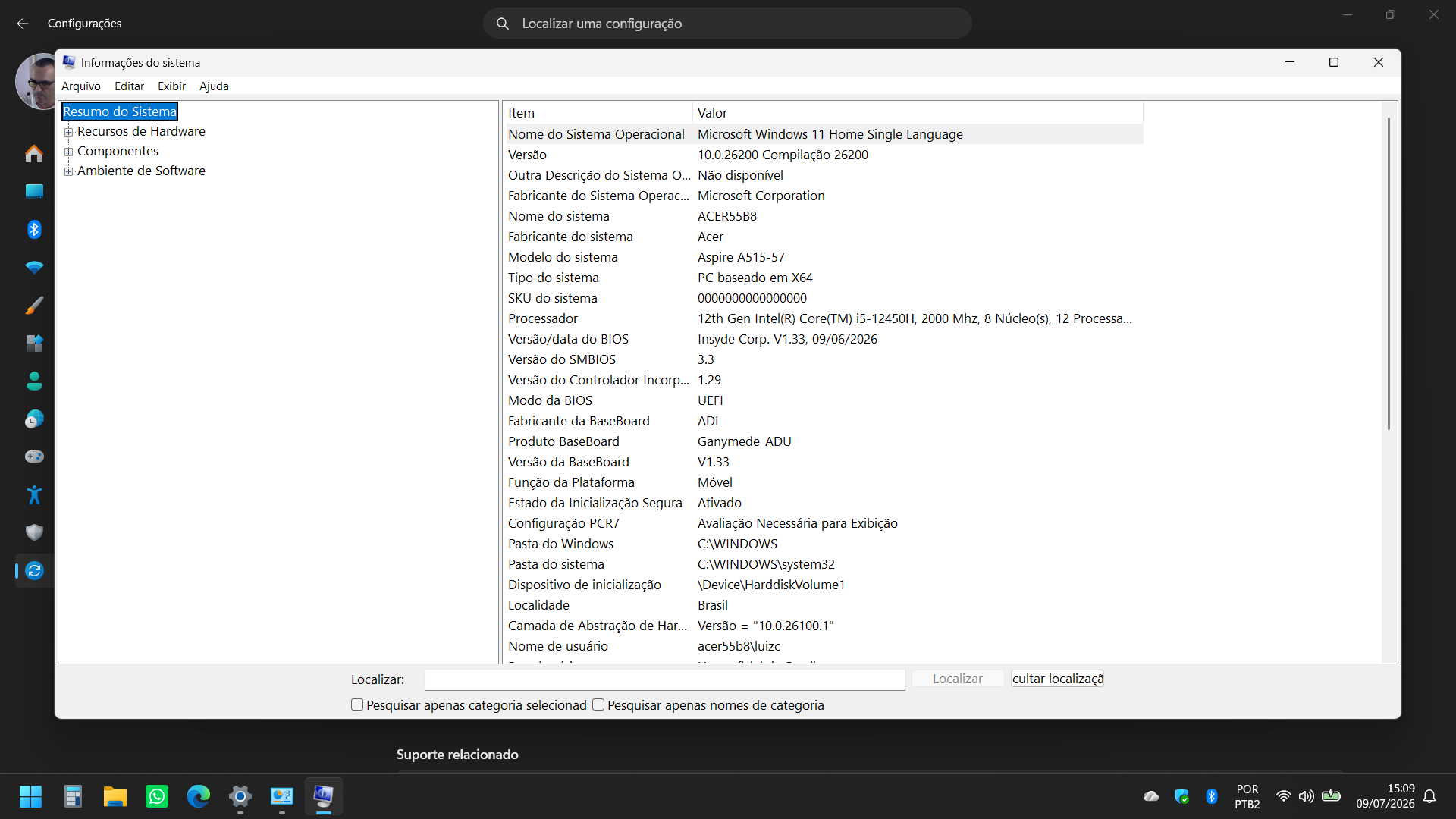Click the POR PTB2 language indicator
Image resolution: width=1456 pixels, height=819 pixels.
pyautogui.click(x=1247, y=796)
